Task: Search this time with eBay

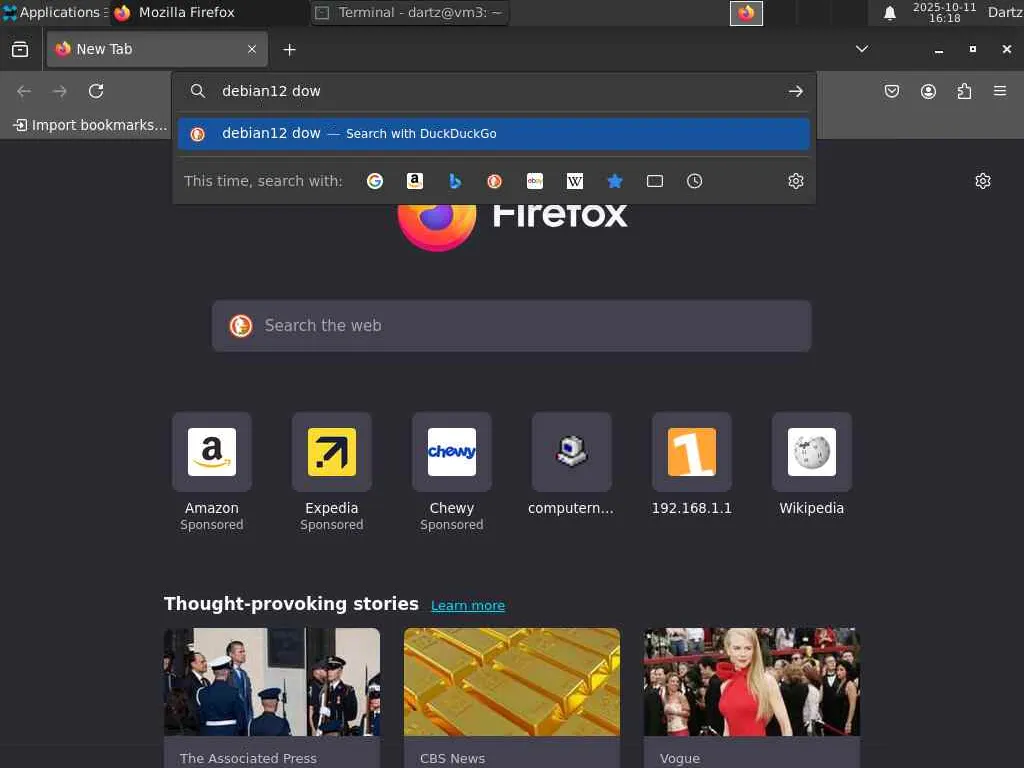Action: point(535,181)
